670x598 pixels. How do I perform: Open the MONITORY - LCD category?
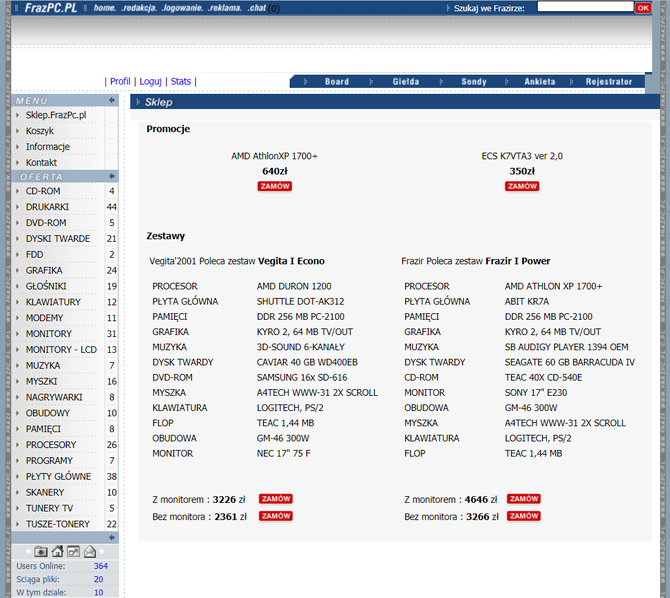click(61, 349)
